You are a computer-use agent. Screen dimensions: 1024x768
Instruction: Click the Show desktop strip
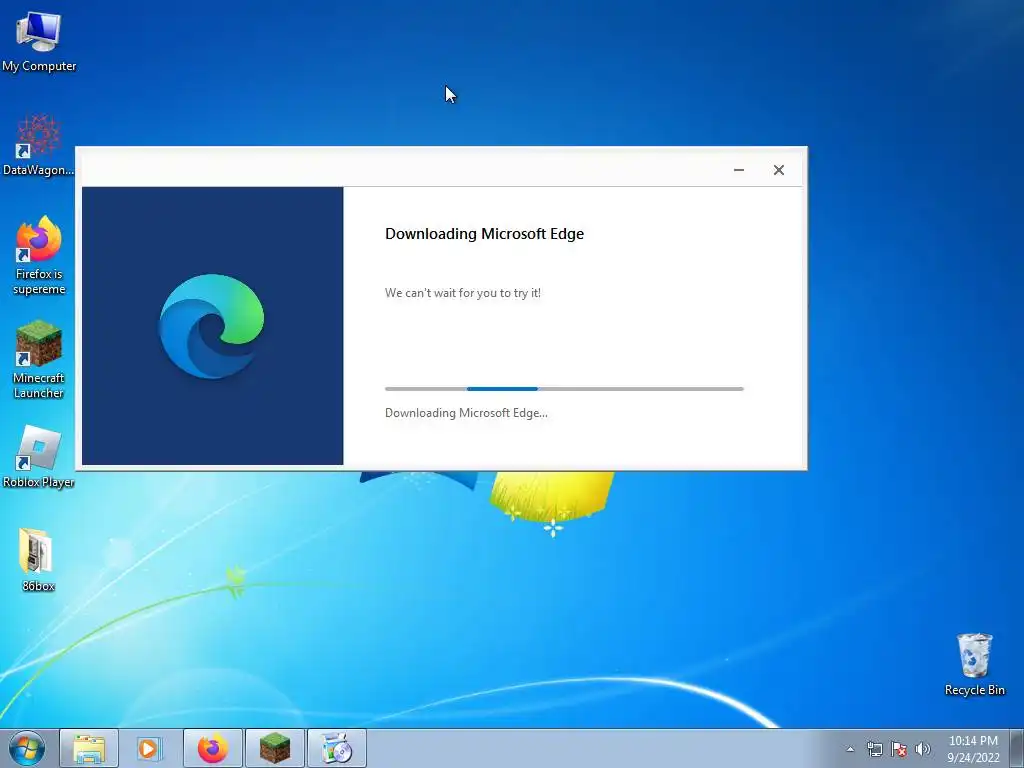coord(1017,748)
